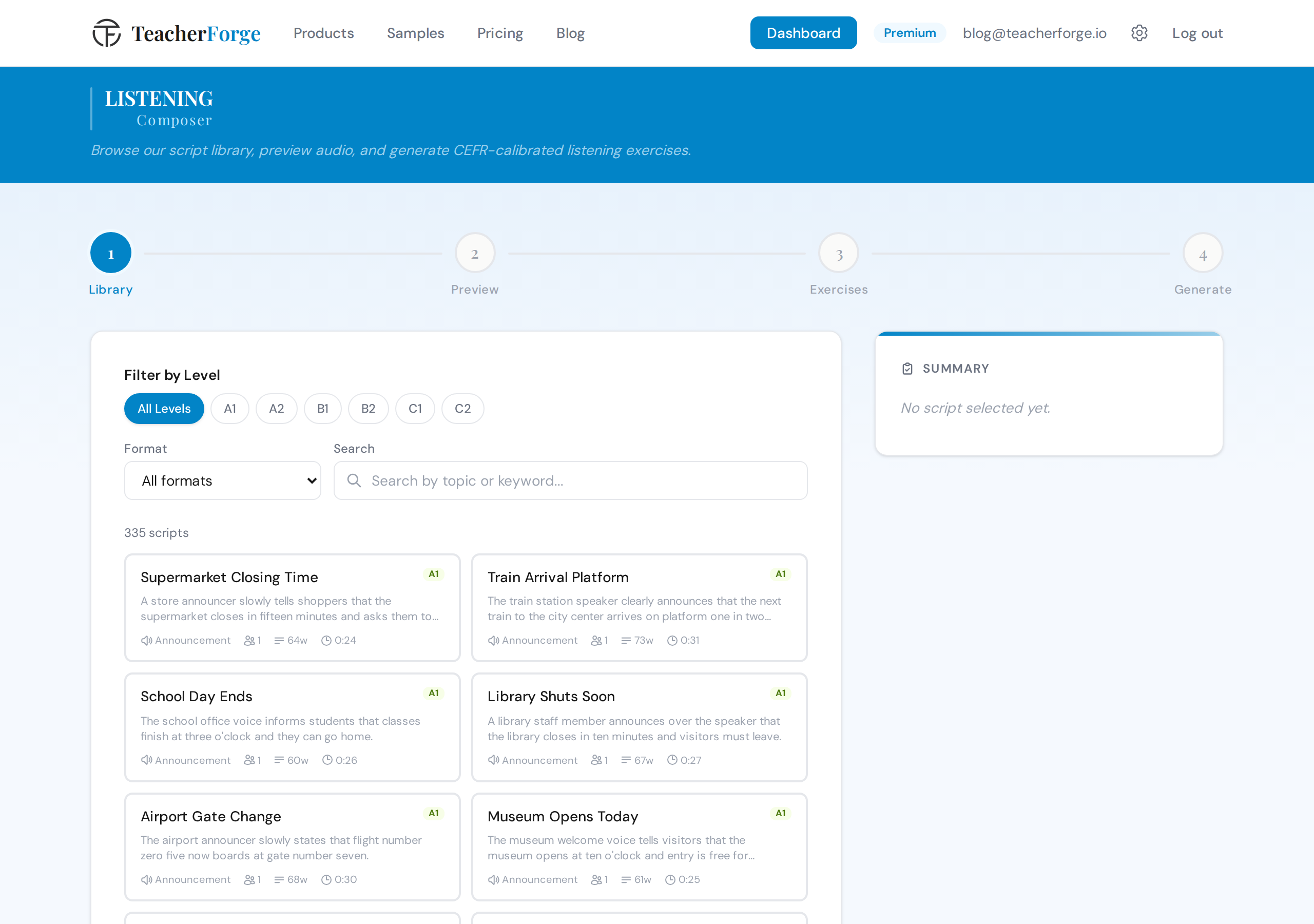This screenshot has height=924, width=1314.
Task: Click word-count icon on Supermarket Closing Time card
Action: 279,640
